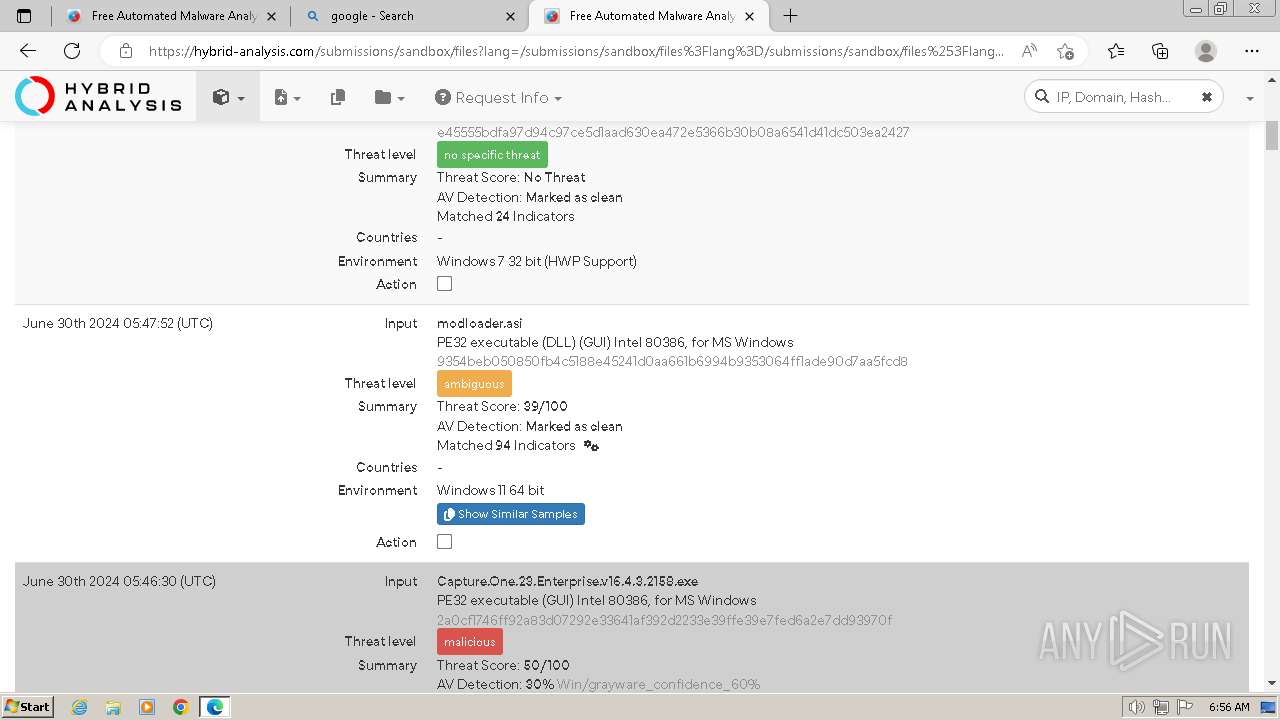Click Threat Score: 50/100 text
The image size is (1280, 720).
(503, 665)
